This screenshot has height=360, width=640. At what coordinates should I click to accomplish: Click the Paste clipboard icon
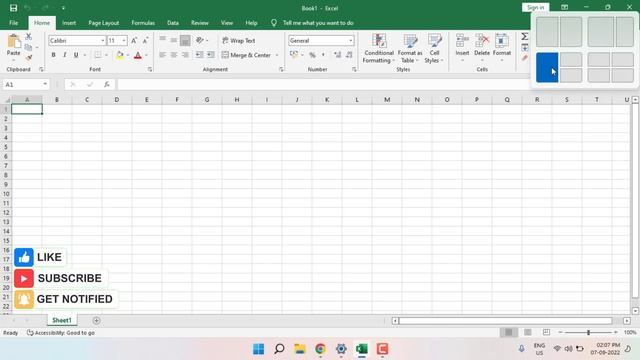13,42
